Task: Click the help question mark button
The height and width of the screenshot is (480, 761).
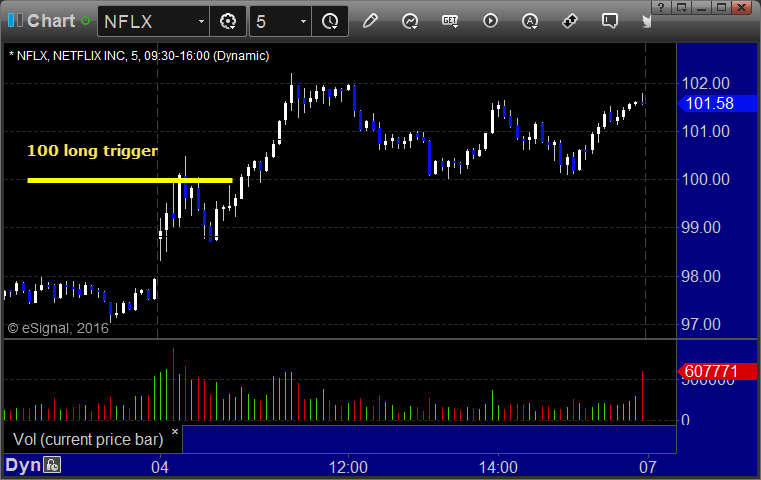Action: [x=661, y=7]
